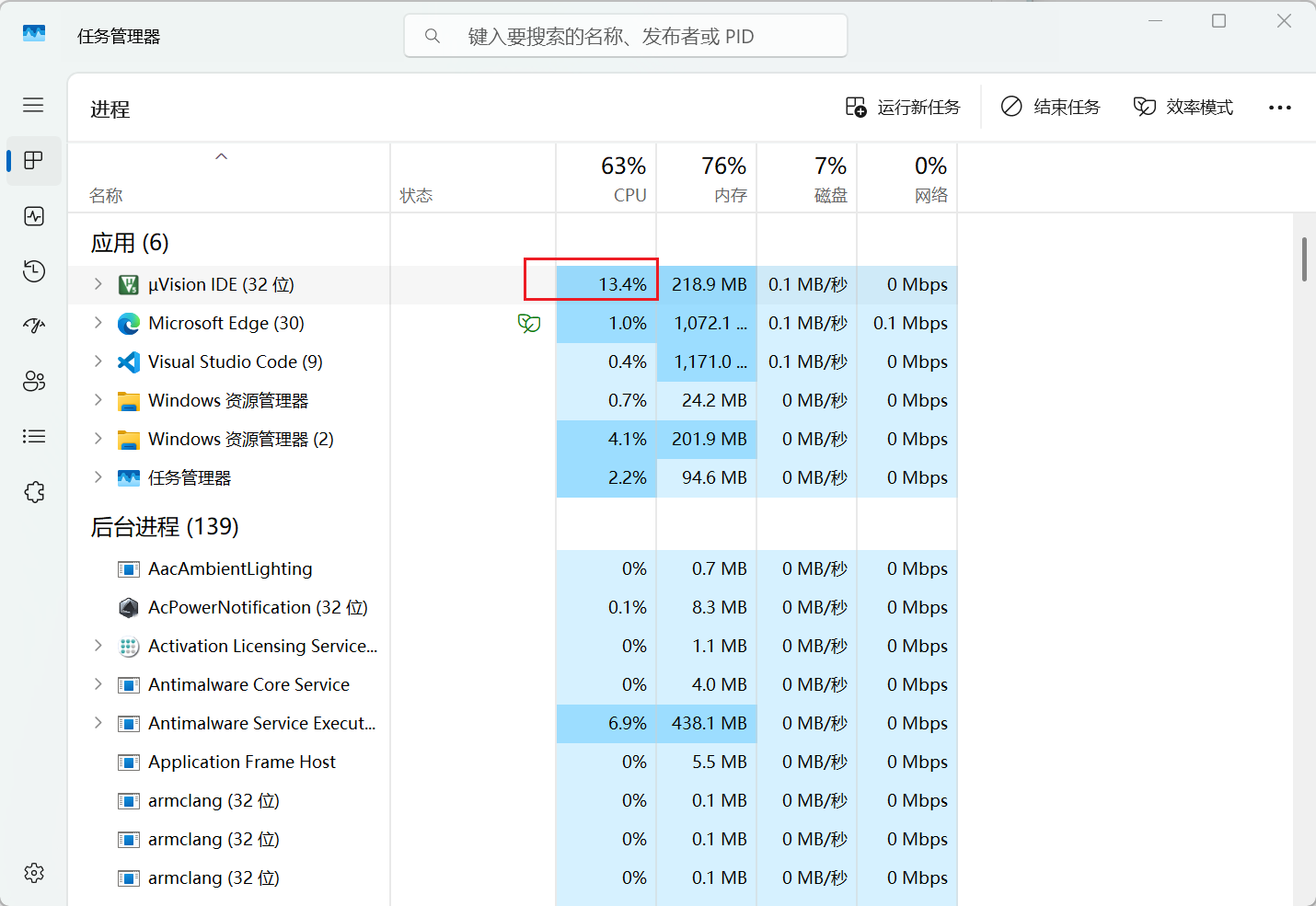Click 6.9% CPU cell of Antimalware Service

pyautogui.click(x=606, y=724)
